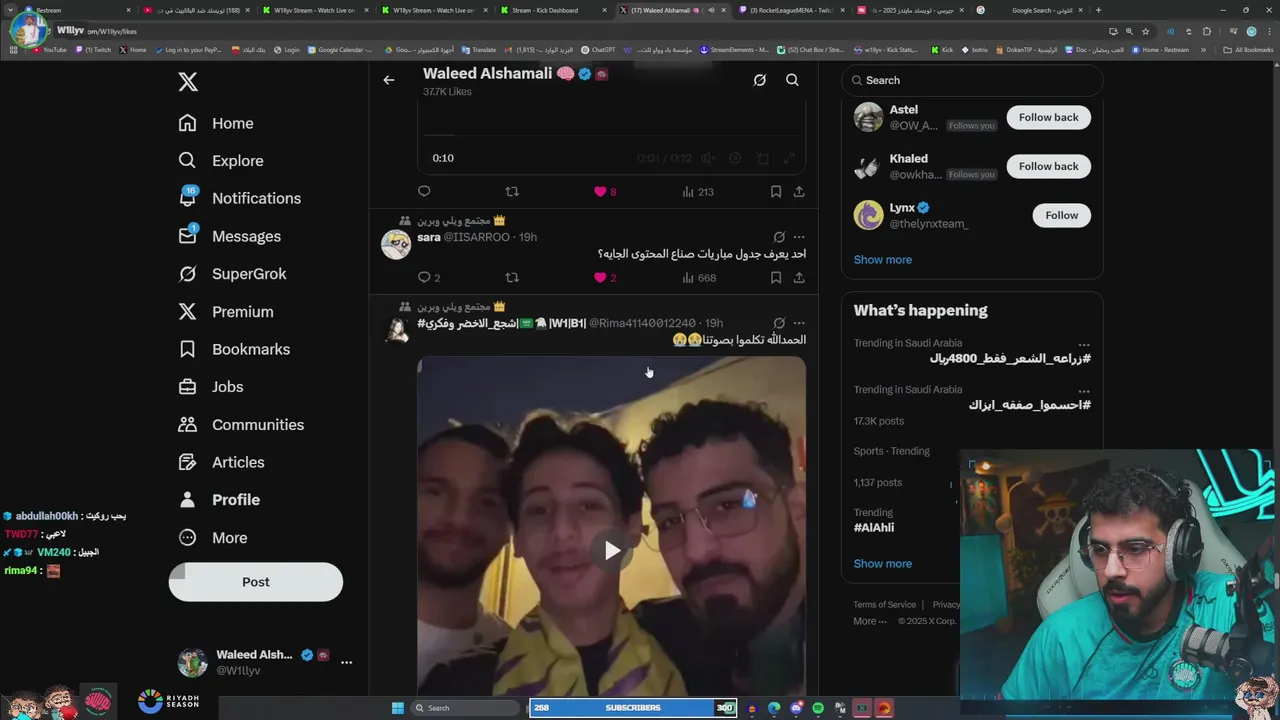Open the #AlAhli trending topic
This screenshot has height=720, width=1280.
pyautogui.click(x=873, y=528)
